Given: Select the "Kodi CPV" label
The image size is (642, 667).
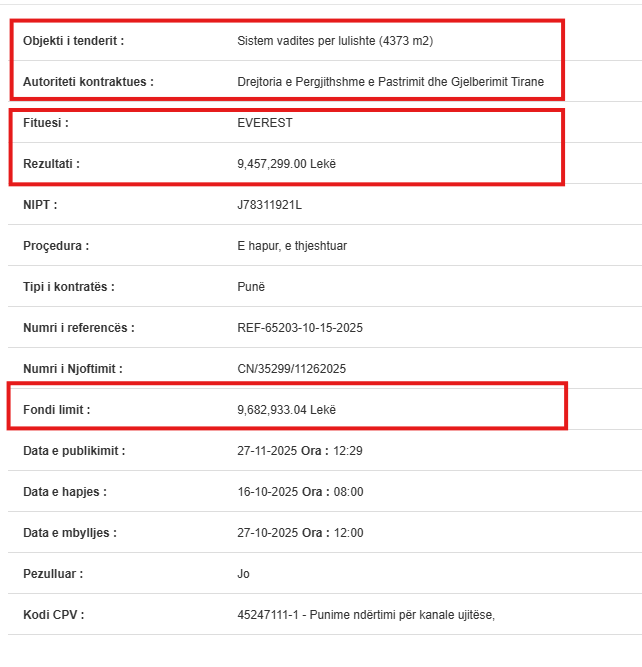Looking at the screenshot, I should (x=53, y=615).
